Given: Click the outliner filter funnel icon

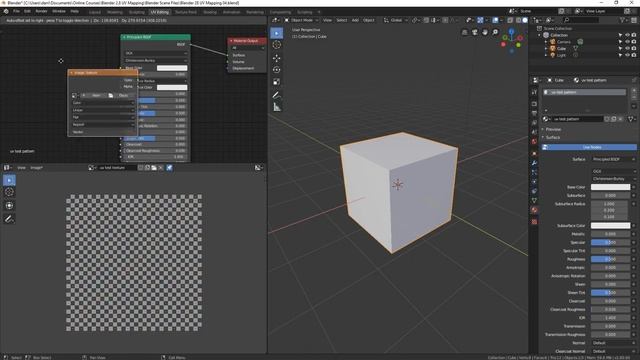Looking at the screenshot, I should coord(623,20).
